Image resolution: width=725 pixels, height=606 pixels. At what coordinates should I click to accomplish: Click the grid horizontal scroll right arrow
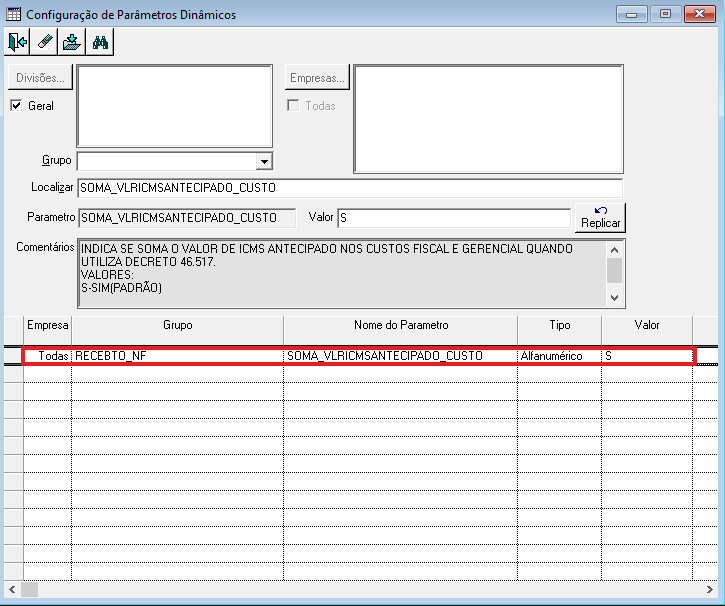tap(710, 589)
